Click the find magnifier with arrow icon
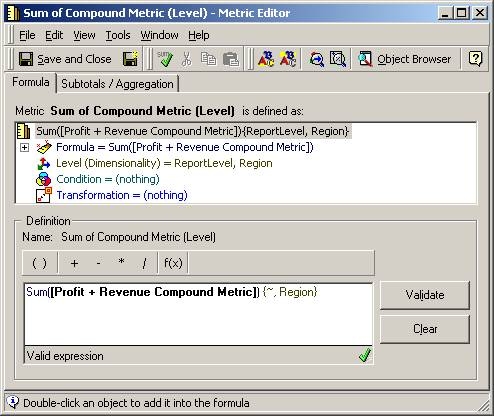Viewport: 494px width, 416px height. coord(316,59)
